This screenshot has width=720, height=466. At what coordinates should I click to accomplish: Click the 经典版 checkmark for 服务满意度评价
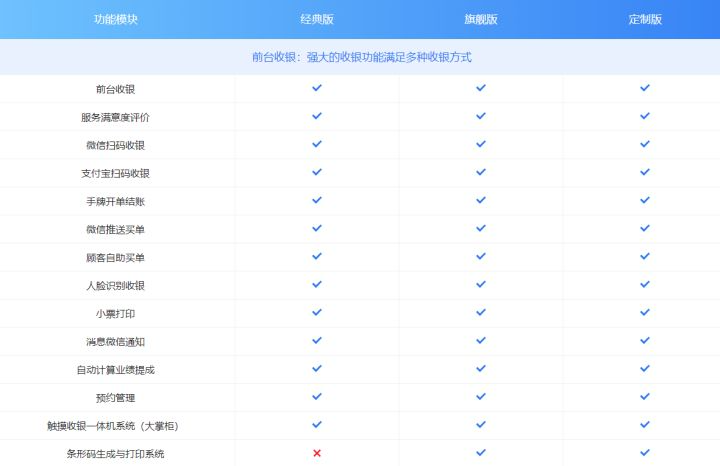click(317, 116)
